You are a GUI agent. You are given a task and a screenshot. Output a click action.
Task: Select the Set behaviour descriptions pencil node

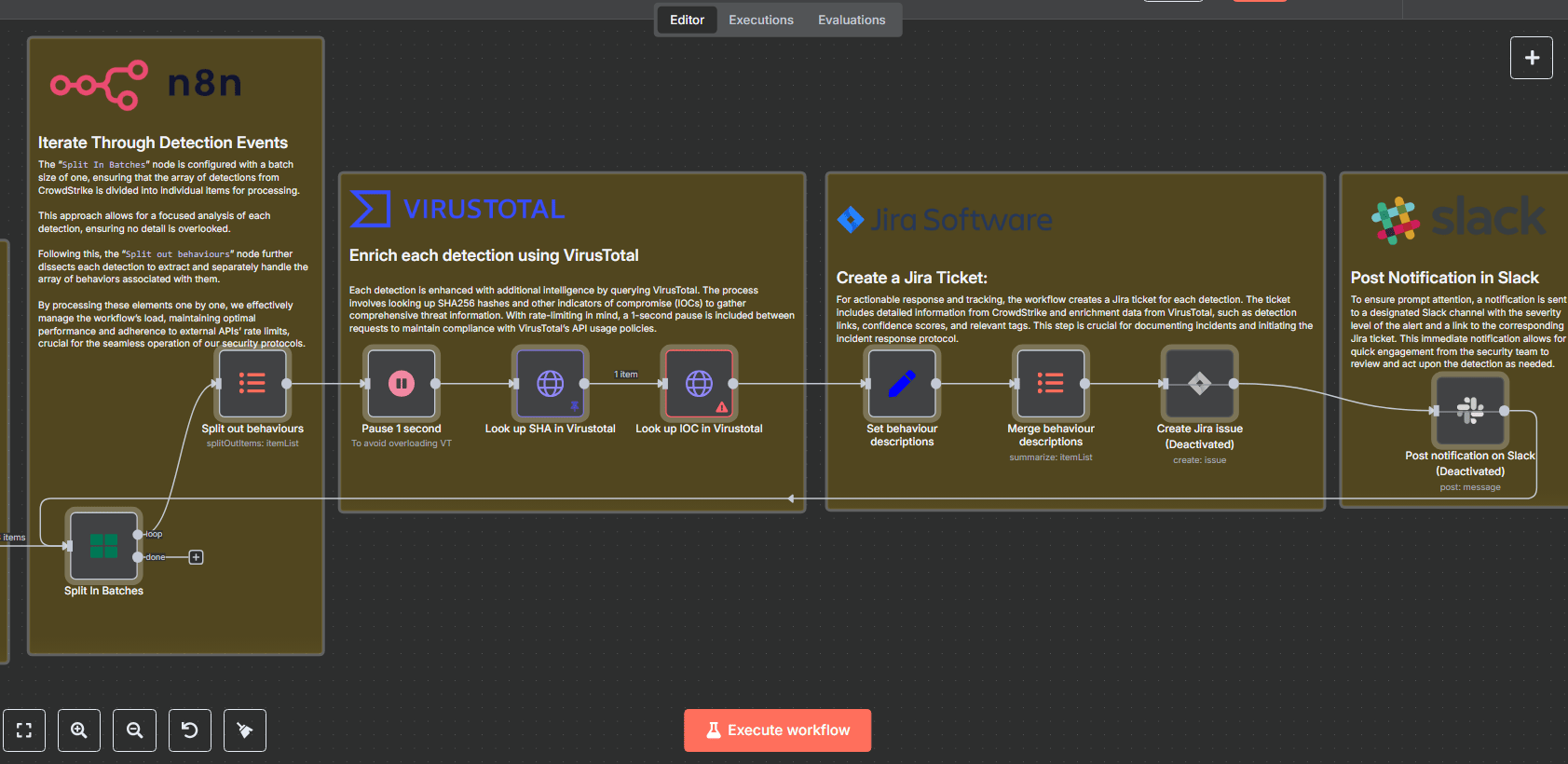(902, 383)
